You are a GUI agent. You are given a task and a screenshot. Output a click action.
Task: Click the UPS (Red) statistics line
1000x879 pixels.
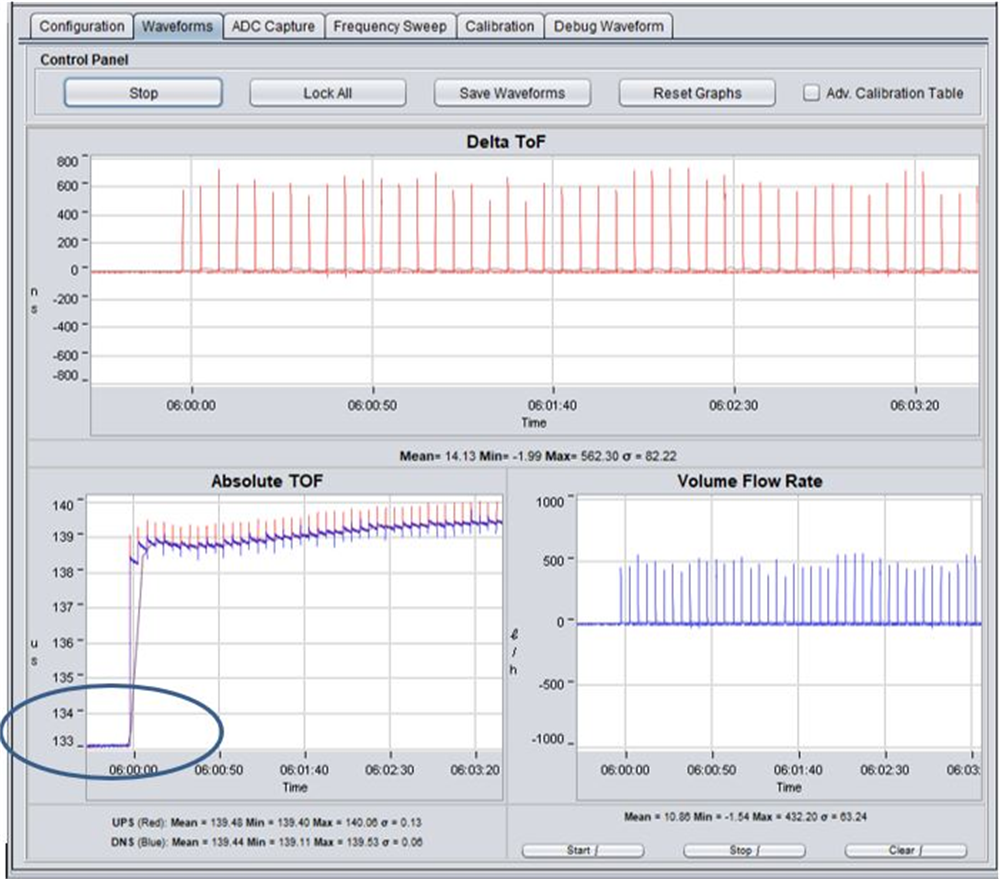point(267,824)
